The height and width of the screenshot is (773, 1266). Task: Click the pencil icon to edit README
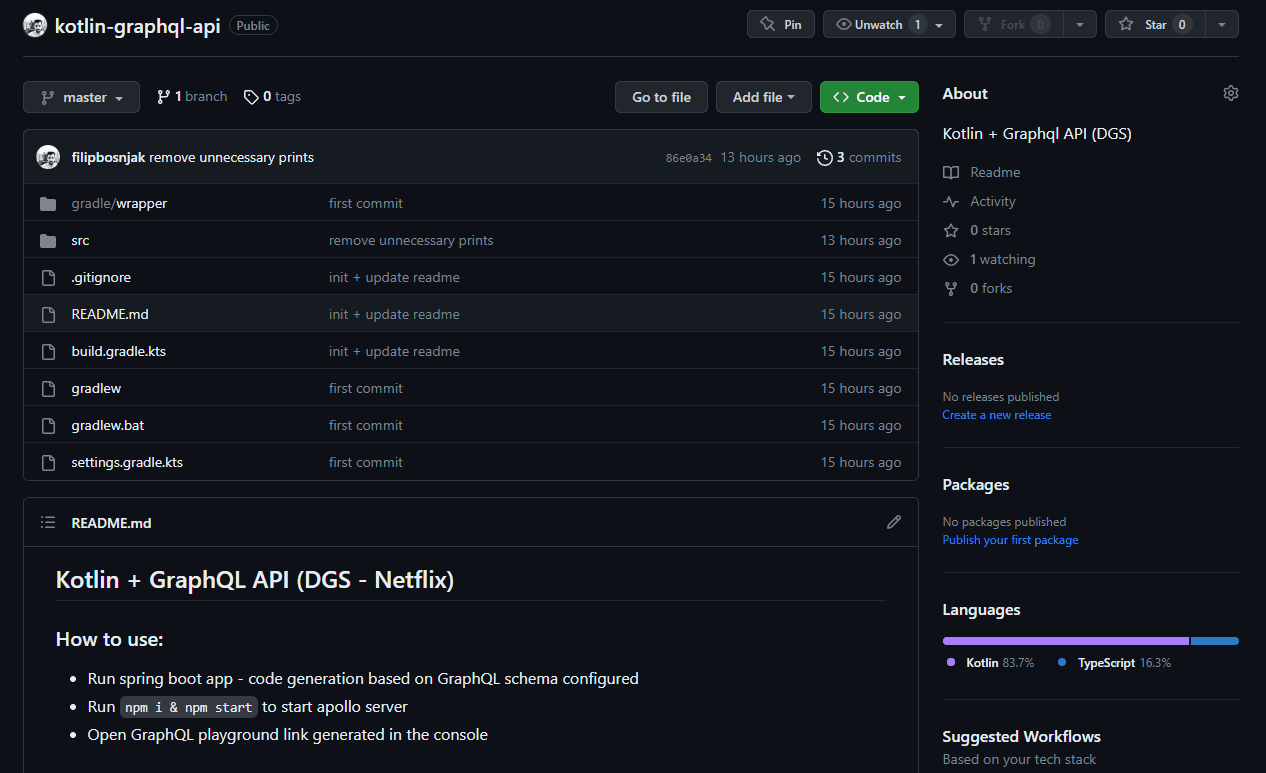tap(894, 522)
